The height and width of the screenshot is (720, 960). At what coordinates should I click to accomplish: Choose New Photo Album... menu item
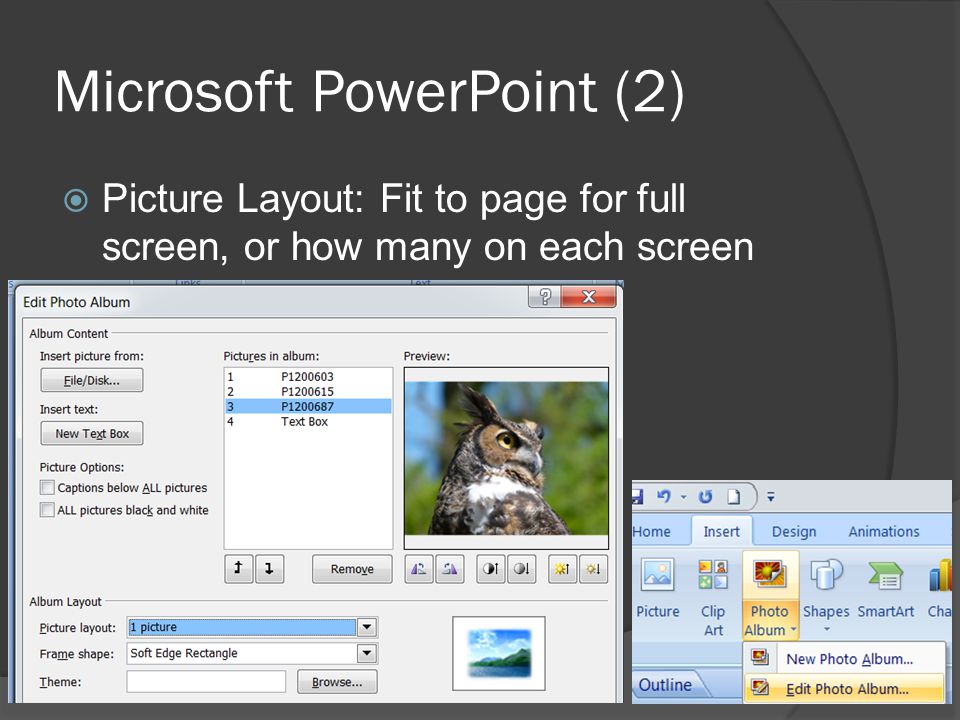844,659
